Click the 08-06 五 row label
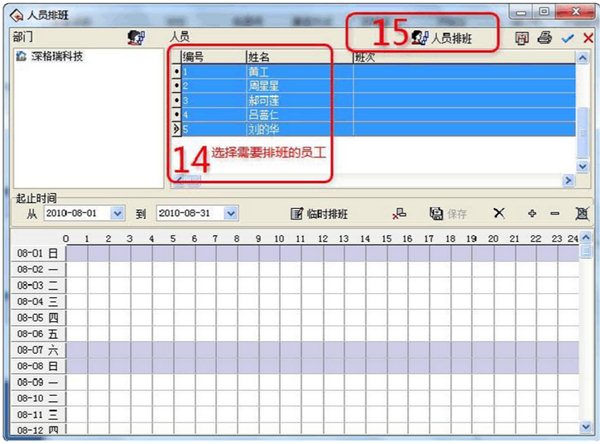The width and height of the screenshot is (600, 444). tap(38, 334)
